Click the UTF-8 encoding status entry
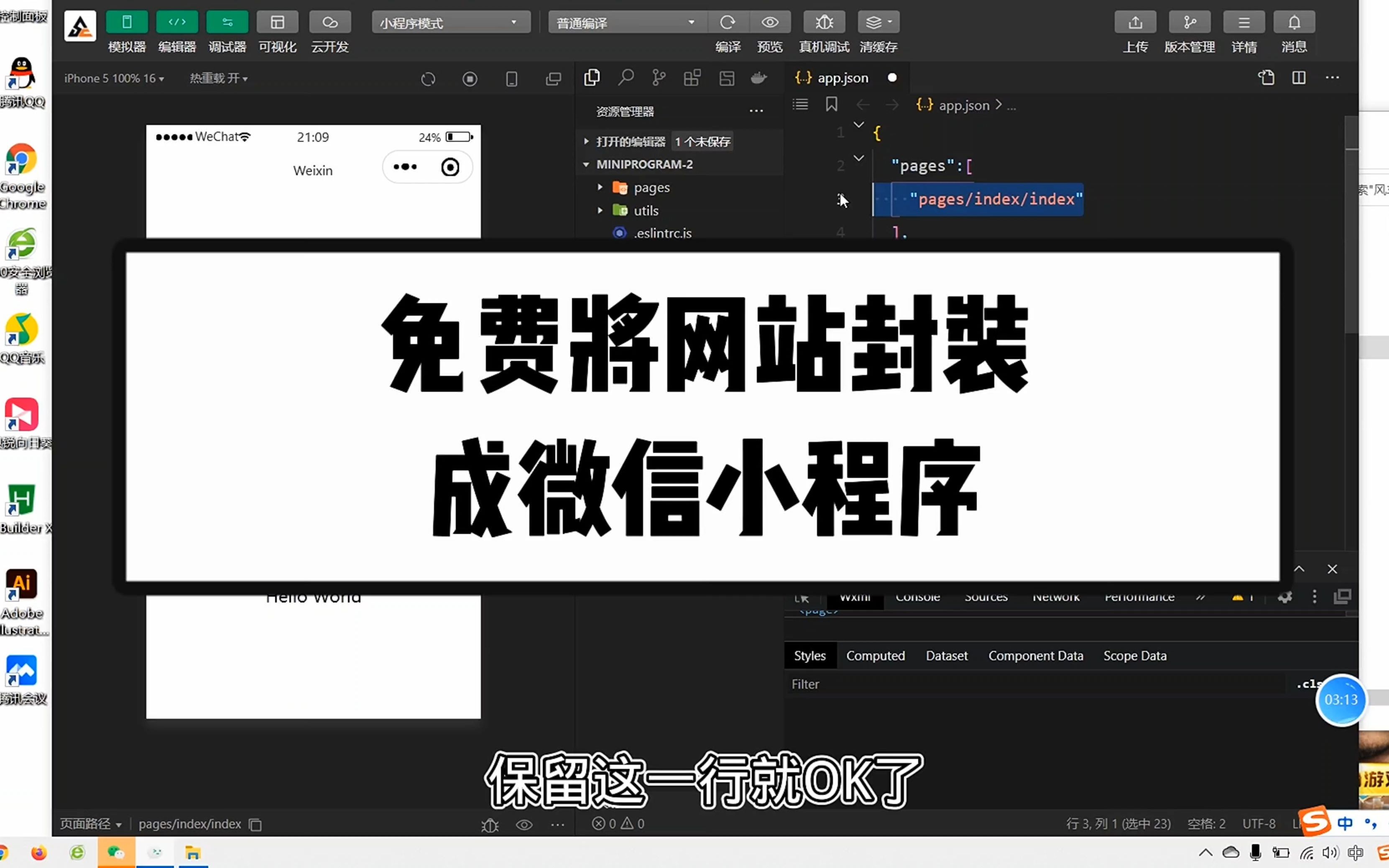1389x868 pixels. point(1259,824)
